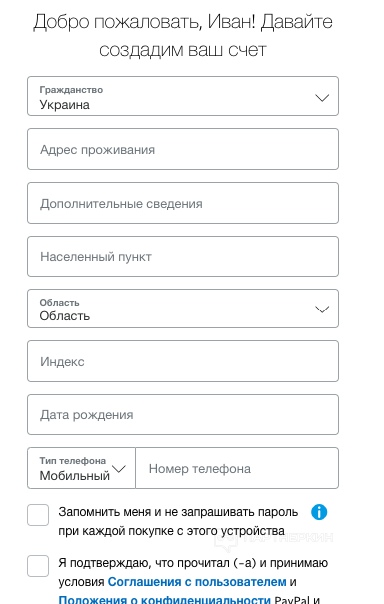Open the Положения о конфиденциальности link
The width and height of the screenshot is (384, 604).
coord(164,600)
